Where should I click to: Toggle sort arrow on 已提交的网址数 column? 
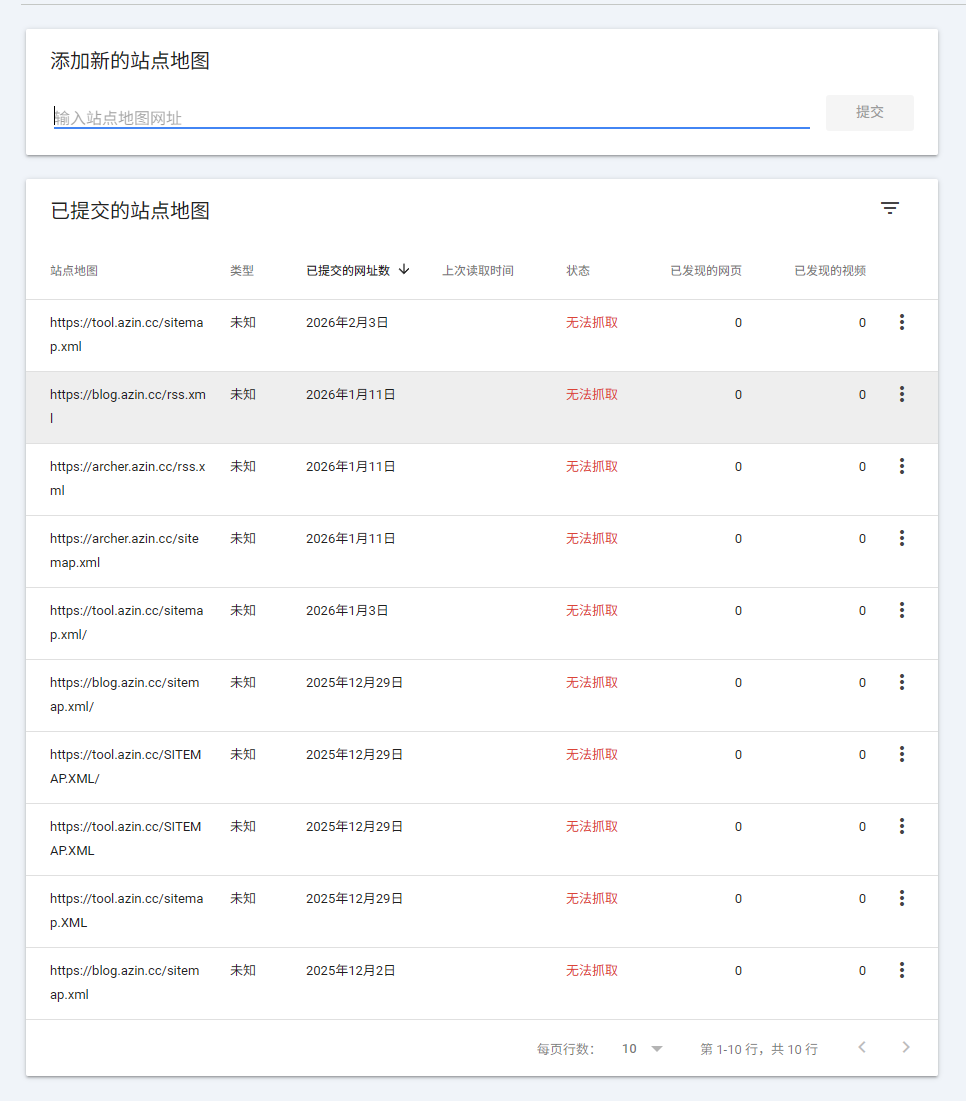click(x=404, y=269)
